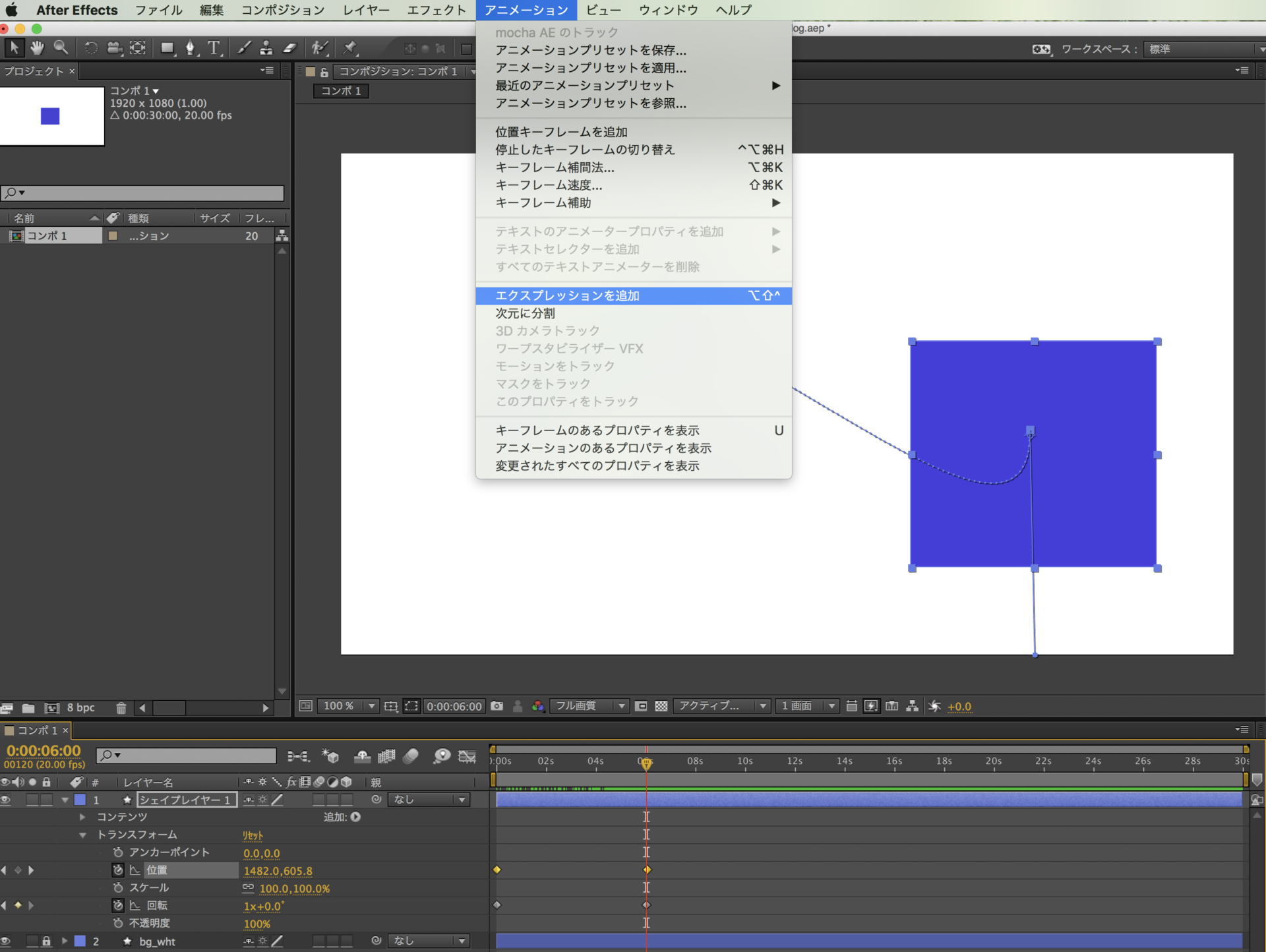Open ワークスペース 標準 dropdown

(1204, 49)
